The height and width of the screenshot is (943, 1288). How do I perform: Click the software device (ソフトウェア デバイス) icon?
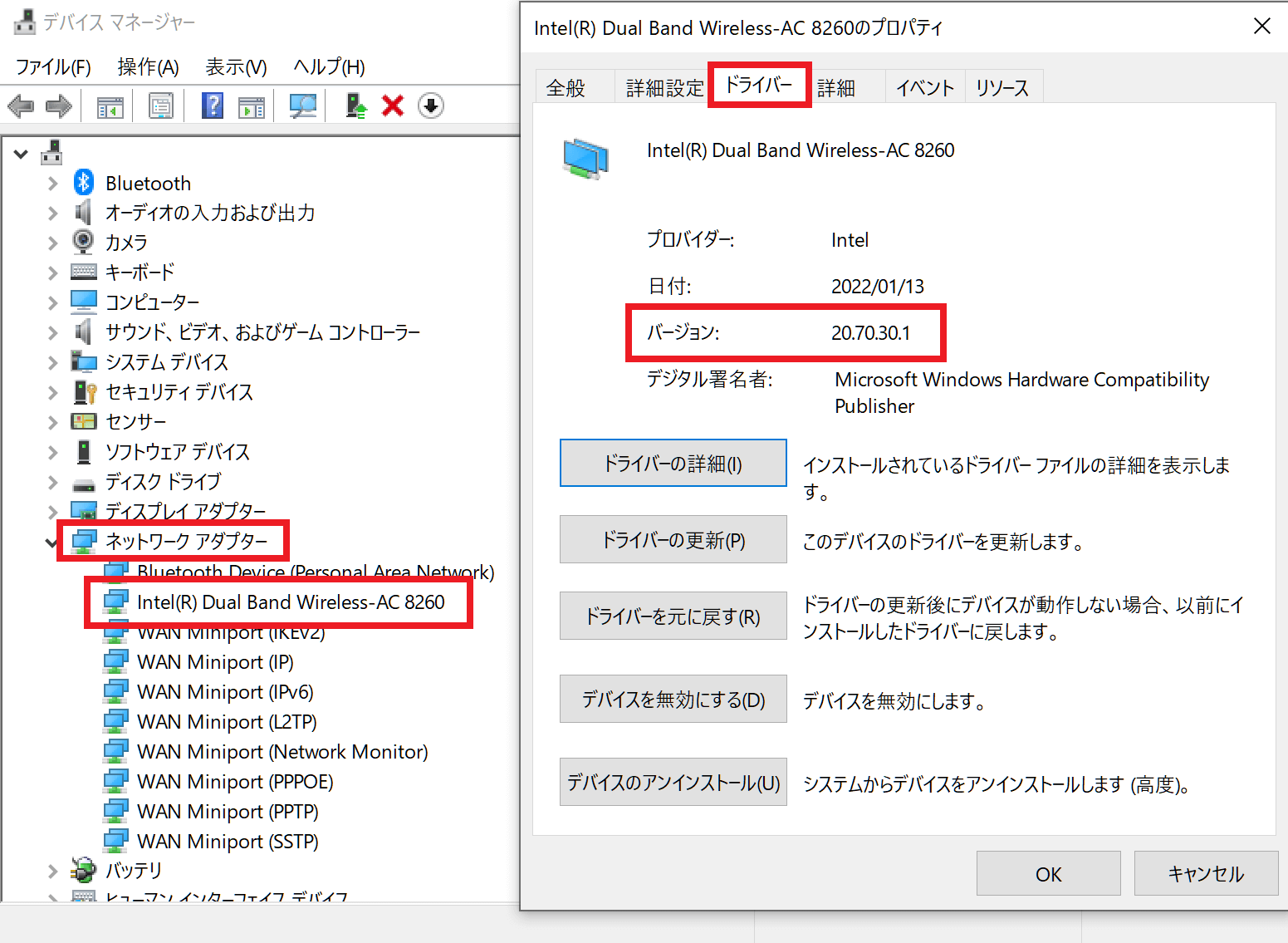tap(84, 451)
